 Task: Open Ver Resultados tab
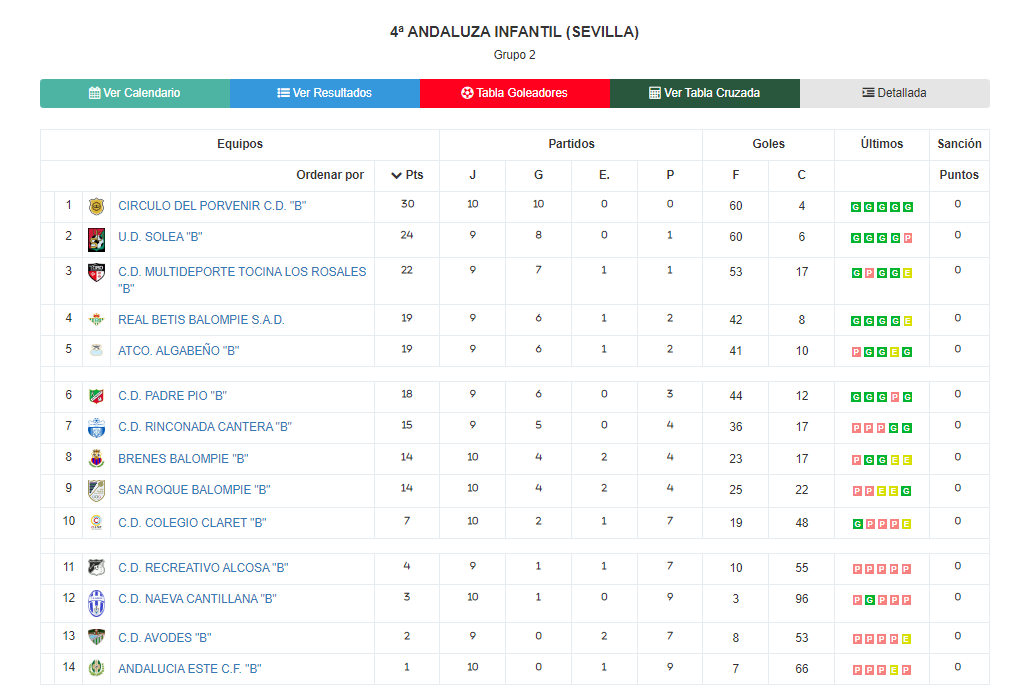(x=324, y=93)
